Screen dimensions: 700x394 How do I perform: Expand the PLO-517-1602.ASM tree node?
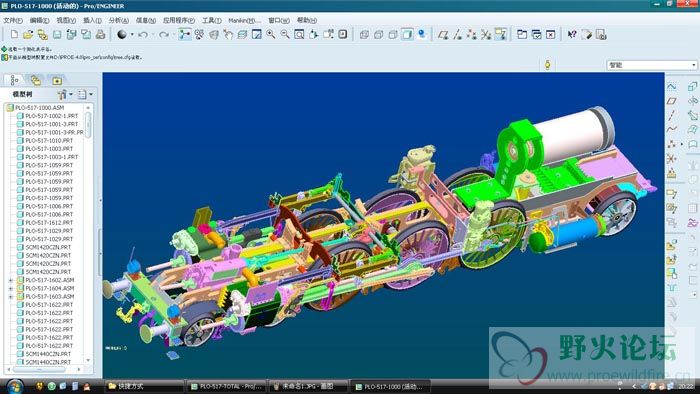tap(10, 280)
